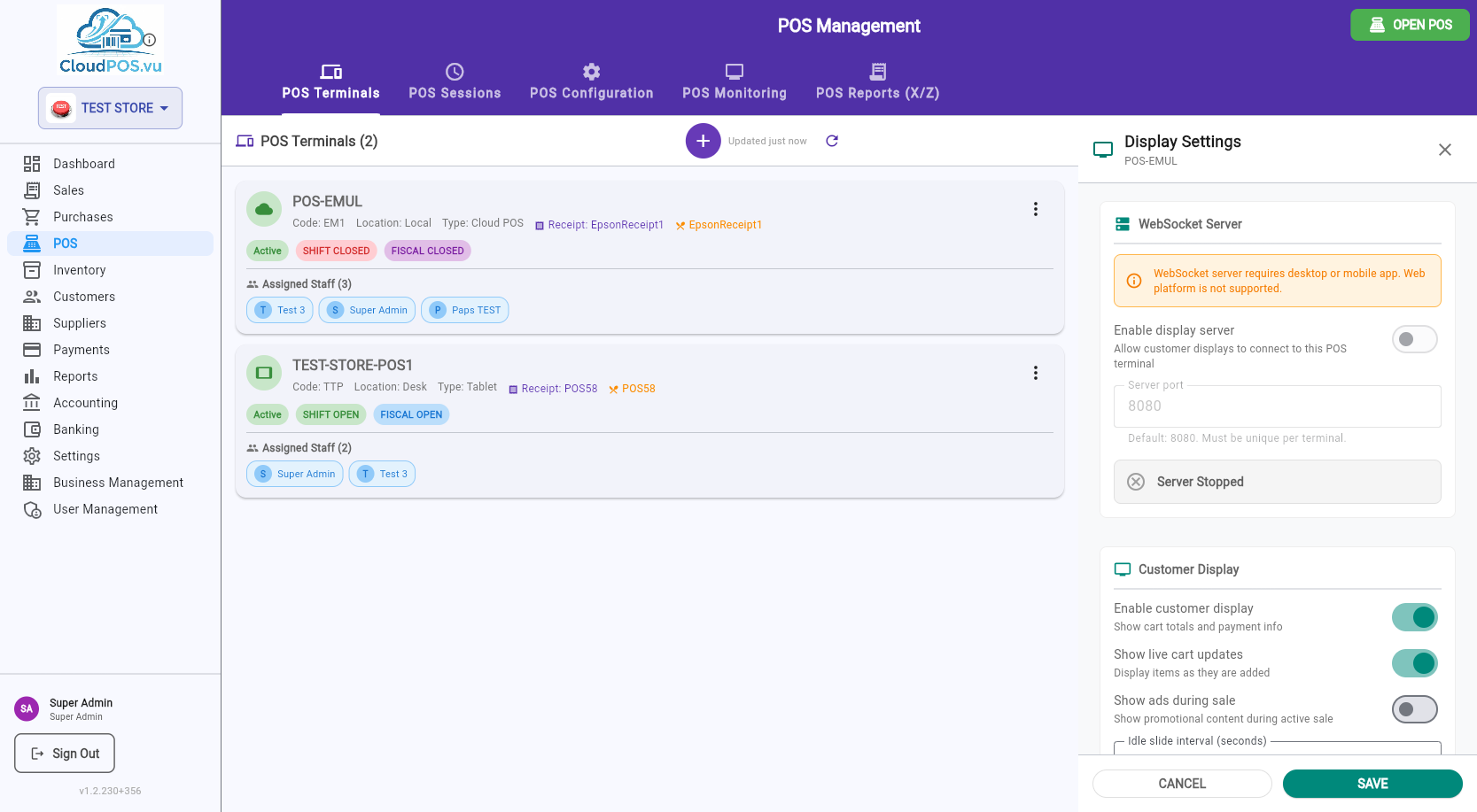Toggle the Enable display server switch
The image size is (1477, 812).
(x=1414, y=339)
